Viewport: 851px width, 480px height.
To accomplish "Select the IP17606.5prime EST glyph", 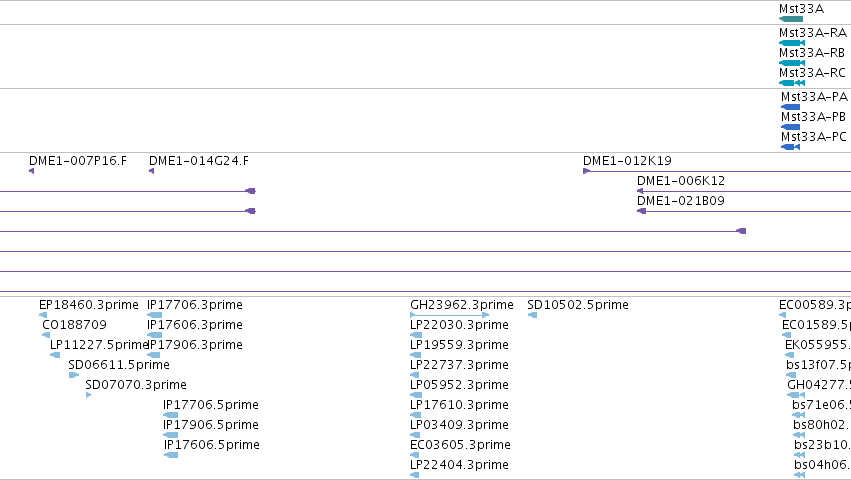I will click(x=171, y=455).
